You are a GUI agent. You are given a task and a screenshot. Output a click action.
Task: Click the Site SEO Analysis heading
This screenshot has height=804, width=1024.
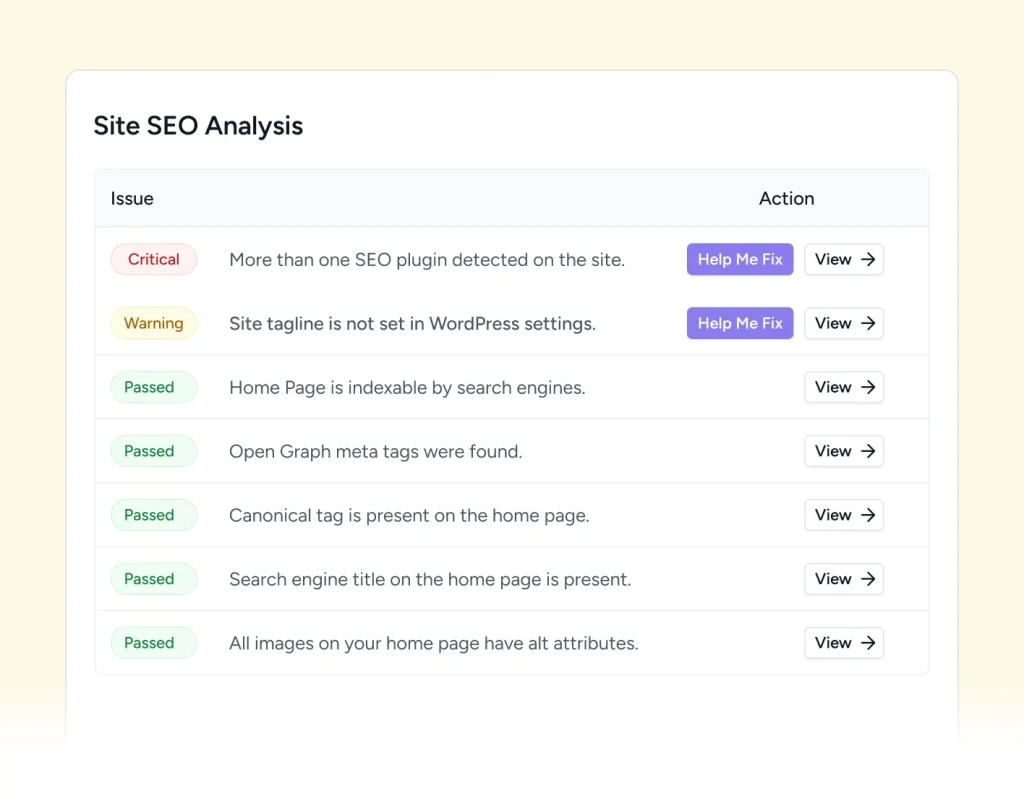pos(198,125)
